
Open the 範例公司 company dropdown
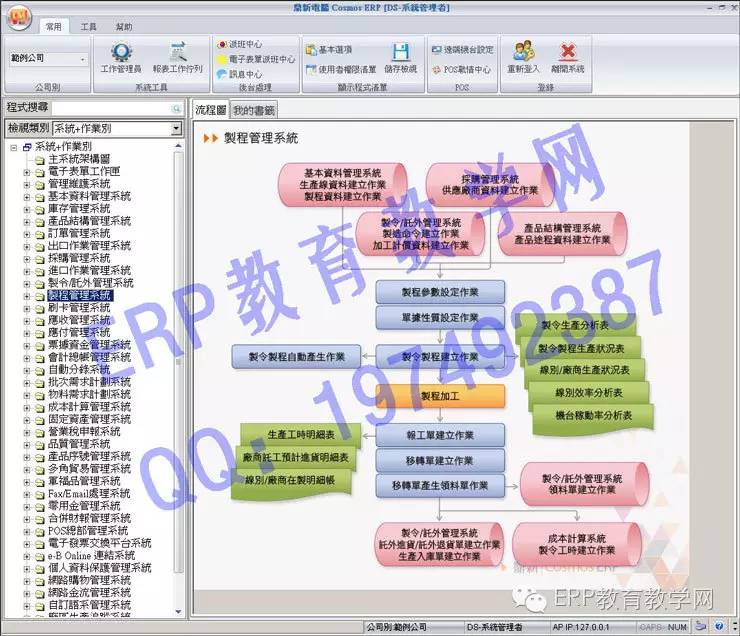click(x=47, y=59)
